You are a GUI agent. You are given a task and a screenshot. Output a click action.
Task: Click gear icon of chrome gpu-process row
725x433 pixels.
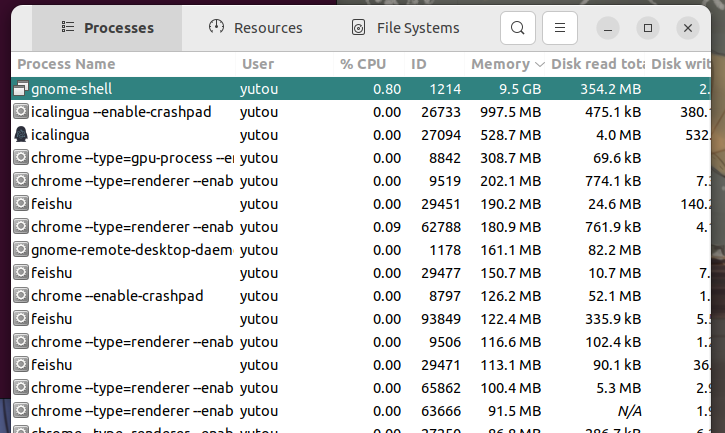click(x=21, y=158)
